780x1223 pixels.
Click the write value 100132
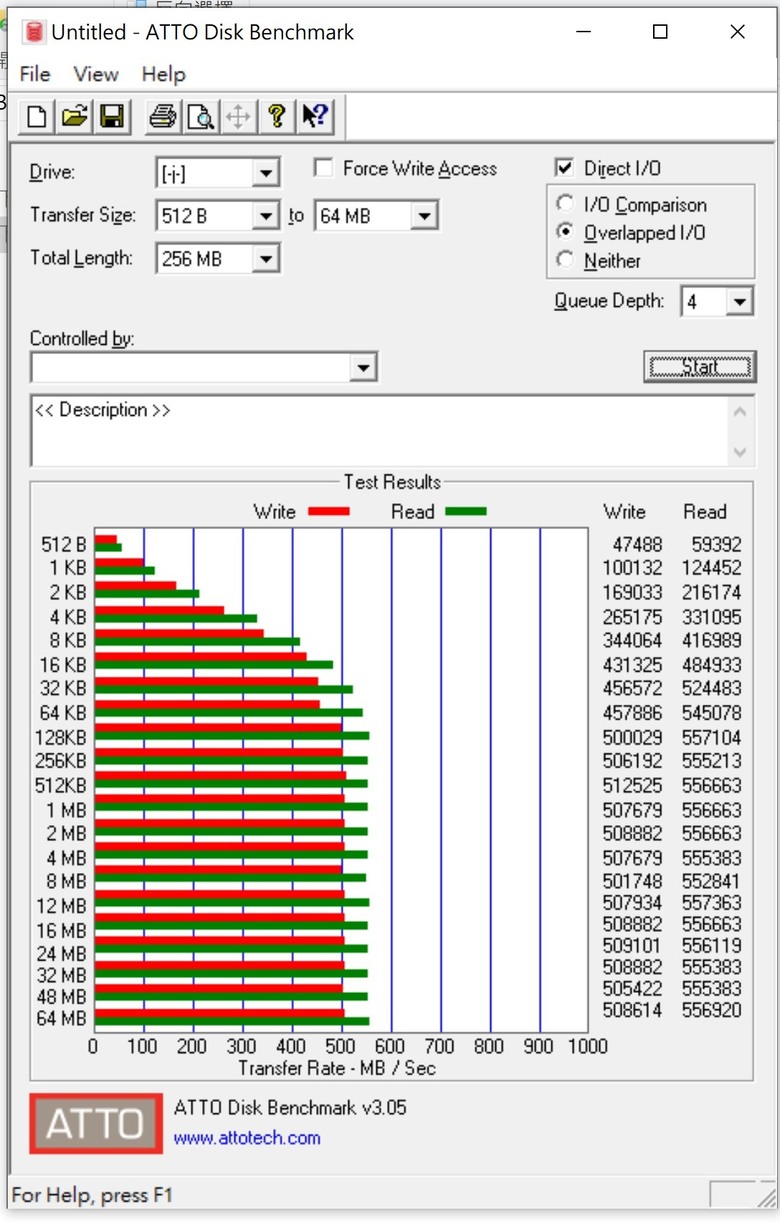pyautogui.click(x=631, y=568)
